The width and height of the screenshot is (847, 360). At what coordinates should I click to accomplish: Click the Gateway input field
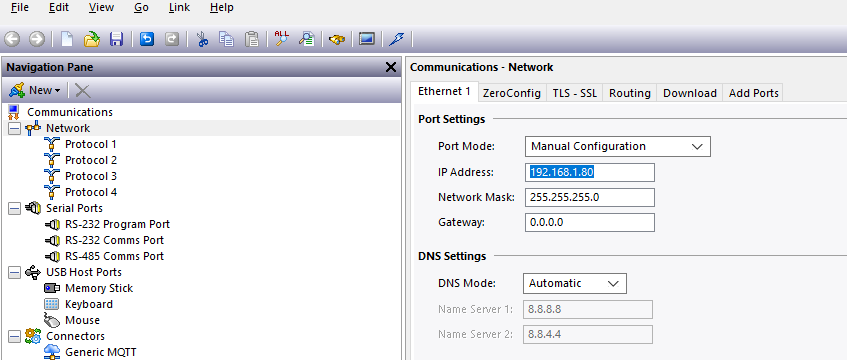(x=590, y=222)
